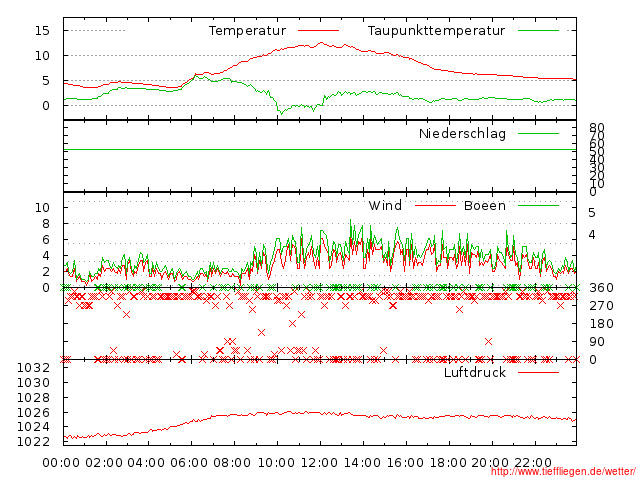Image resolution: width=640 pixels, height=480 pixels.
Task: Click the 15 temperature axis value
Action: [x=42, y=31]
